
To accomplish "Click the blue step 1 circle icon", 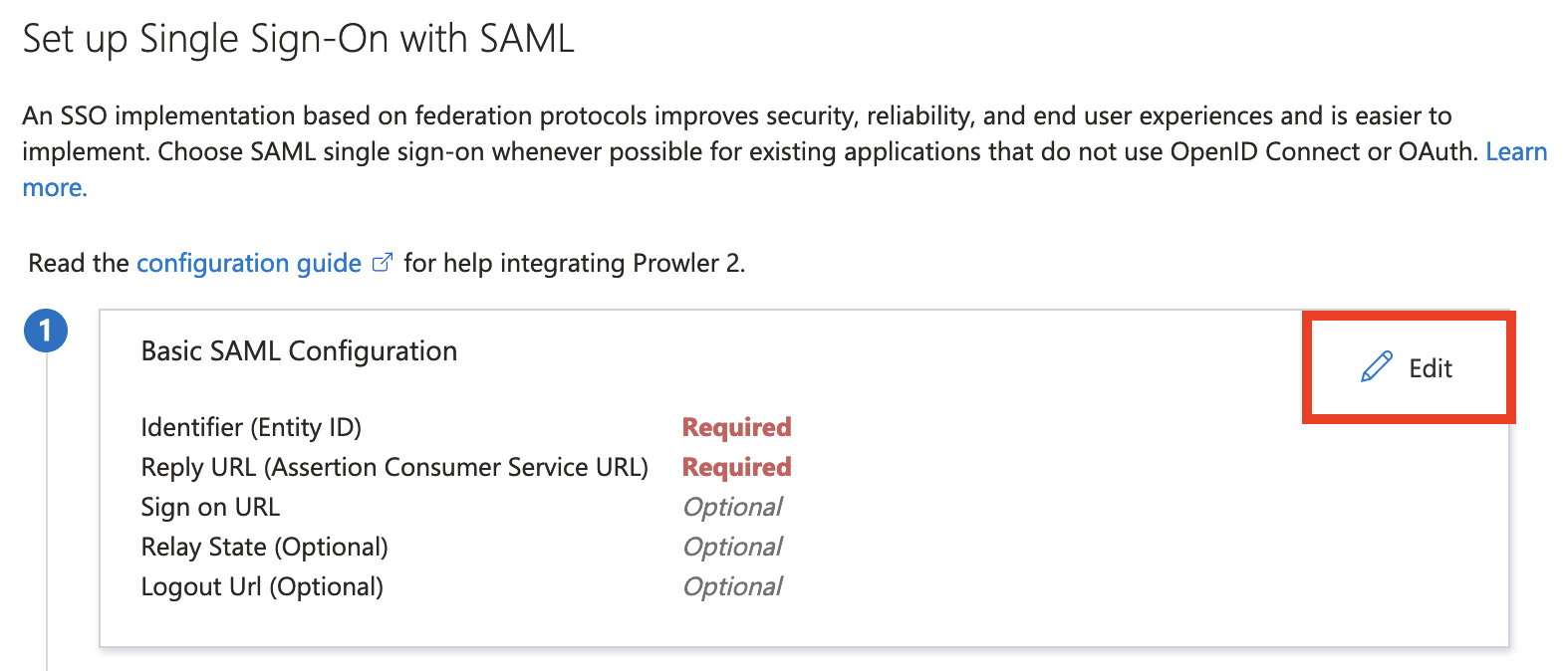I will [46, 331].
